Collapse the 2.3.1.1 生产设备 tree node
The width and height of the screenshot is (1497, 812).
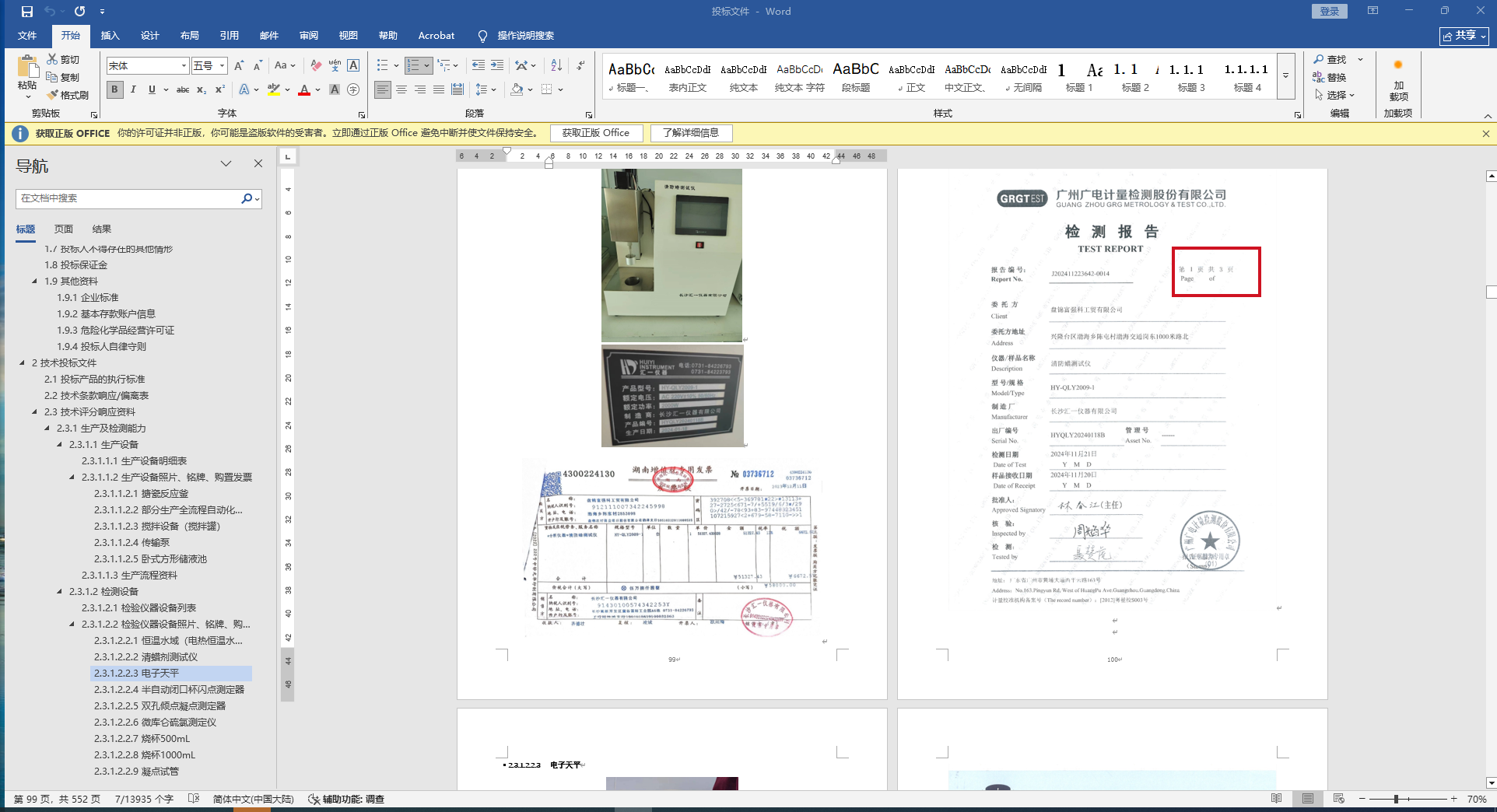60,445
